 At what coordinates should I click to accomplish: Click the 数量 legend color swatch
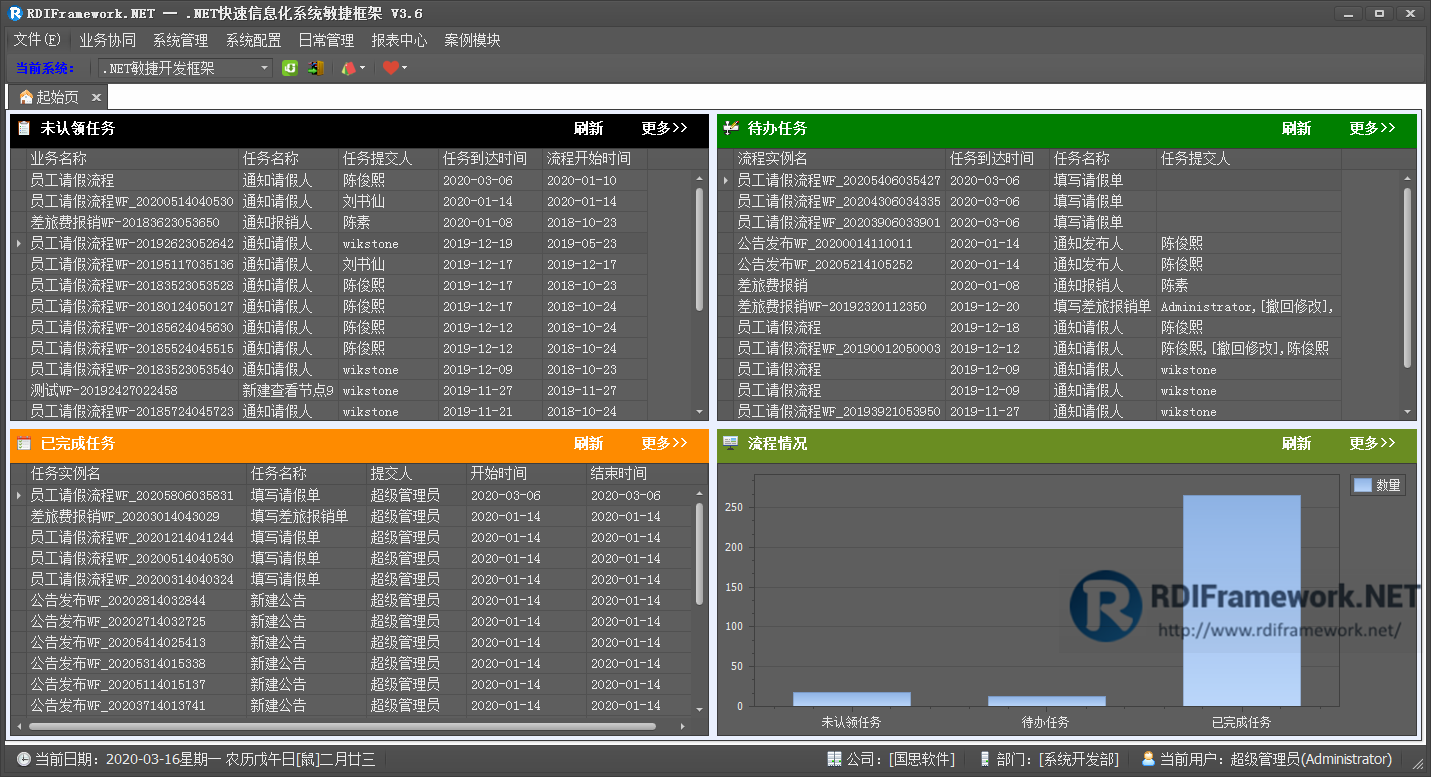1363,485
